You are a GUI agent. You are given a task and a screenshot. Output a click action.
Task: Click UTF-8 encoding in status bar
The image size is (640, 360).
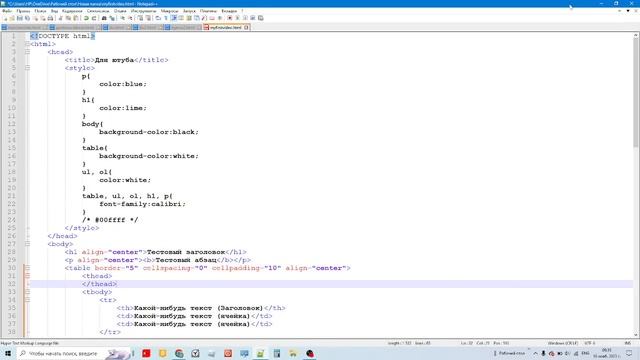[590, 343]
